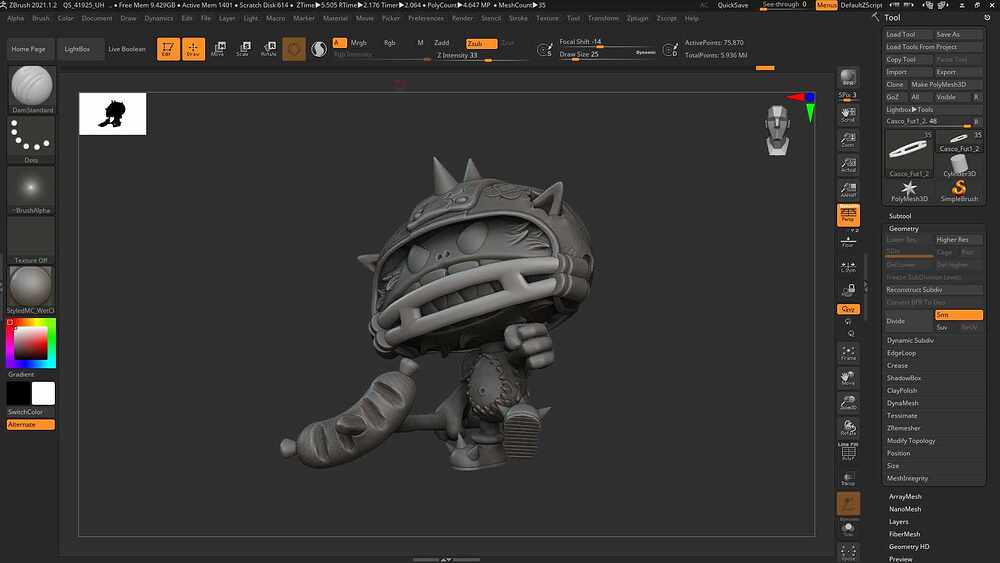The width and height of the screenshot is (1000, 563).
Task: Click the Frame mesh icon
Action: pos(848,353)
